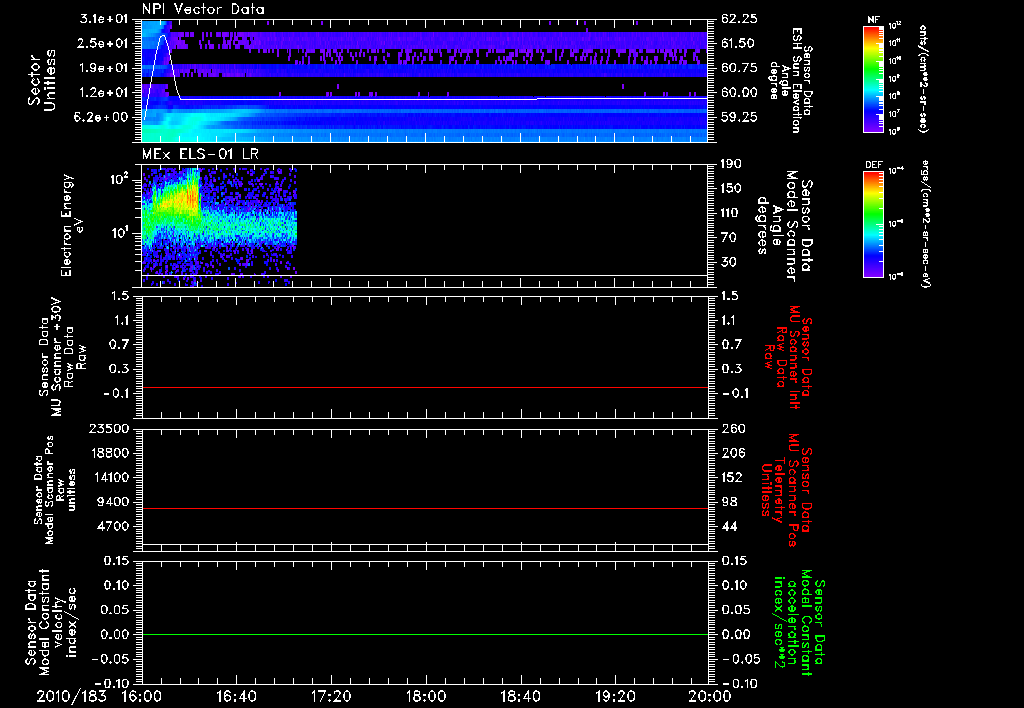Click the "DEF" label above the color bar

(873, 165)
